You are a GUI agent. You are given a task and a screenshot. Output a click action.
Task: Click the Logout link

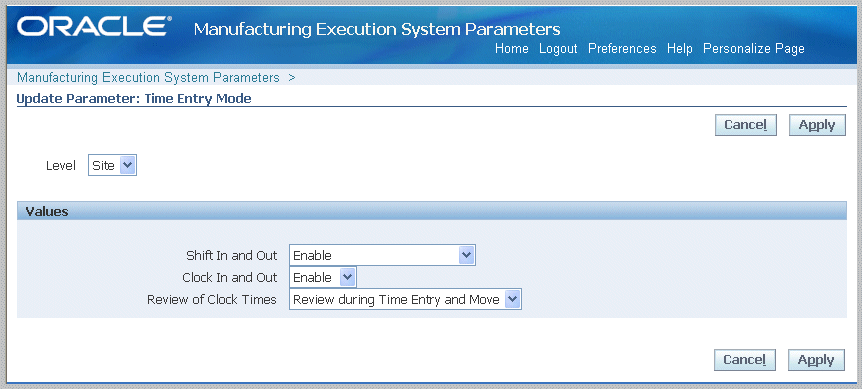pyautogui.click(x=558, y=49)
